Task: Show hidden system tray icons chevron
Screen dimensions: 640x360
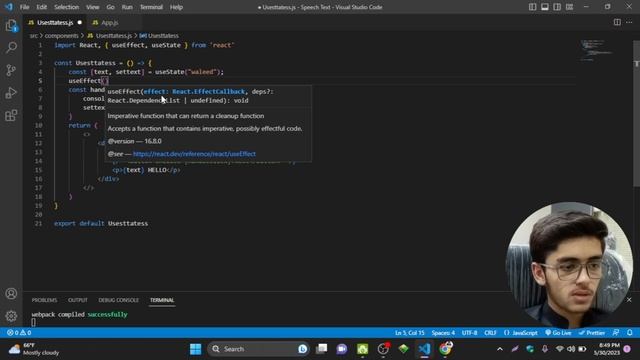Action: click(x=500, y=349)
